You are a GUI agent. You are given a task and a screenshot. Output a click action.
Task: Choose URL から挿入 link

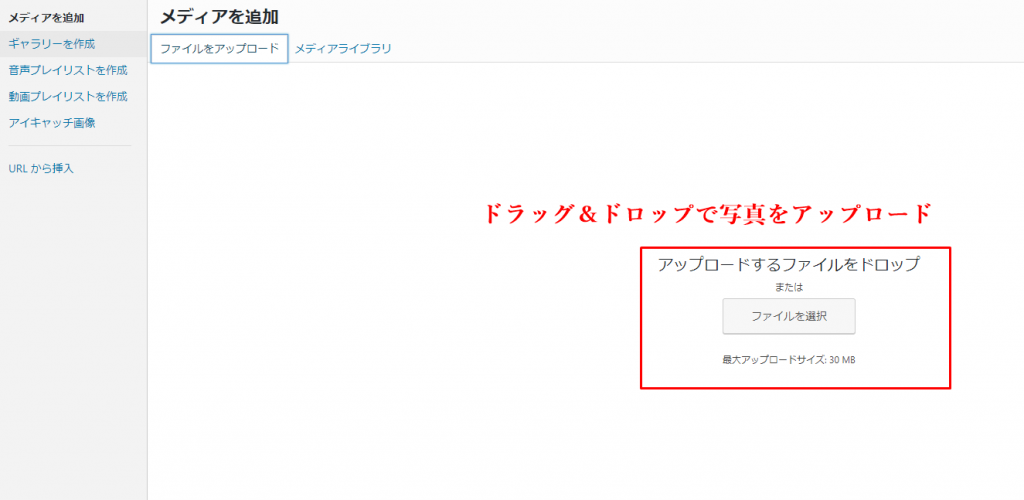(x=41, y=168)
